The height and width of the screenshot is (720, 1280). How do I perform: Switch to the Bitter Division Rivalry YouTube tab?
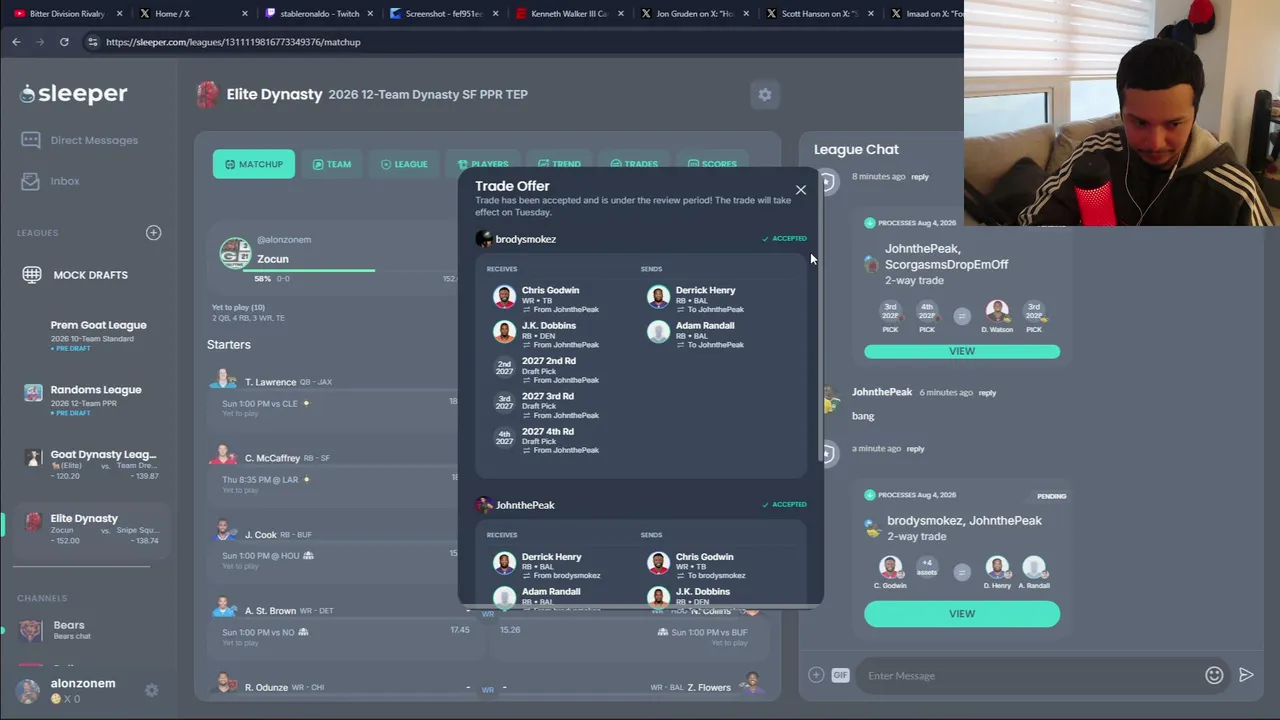point(65,14)
